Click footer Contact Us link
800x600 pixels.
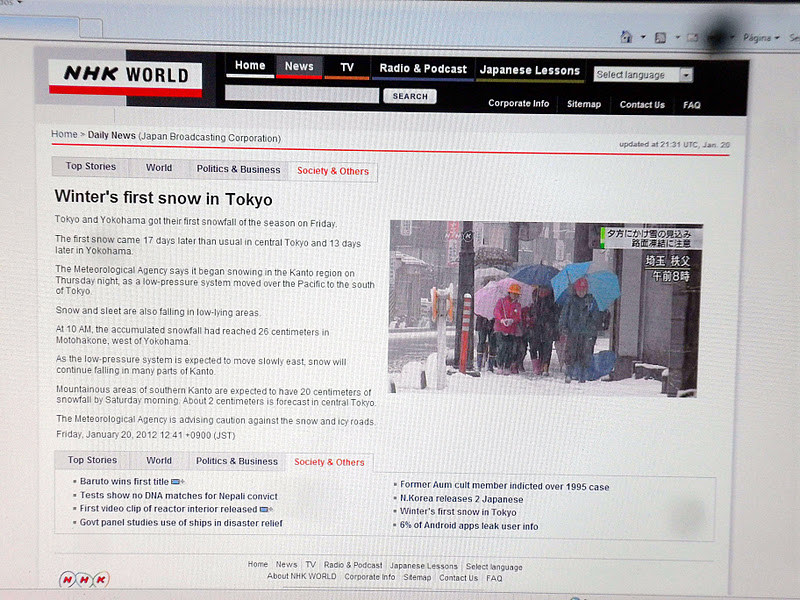[458, 578]
